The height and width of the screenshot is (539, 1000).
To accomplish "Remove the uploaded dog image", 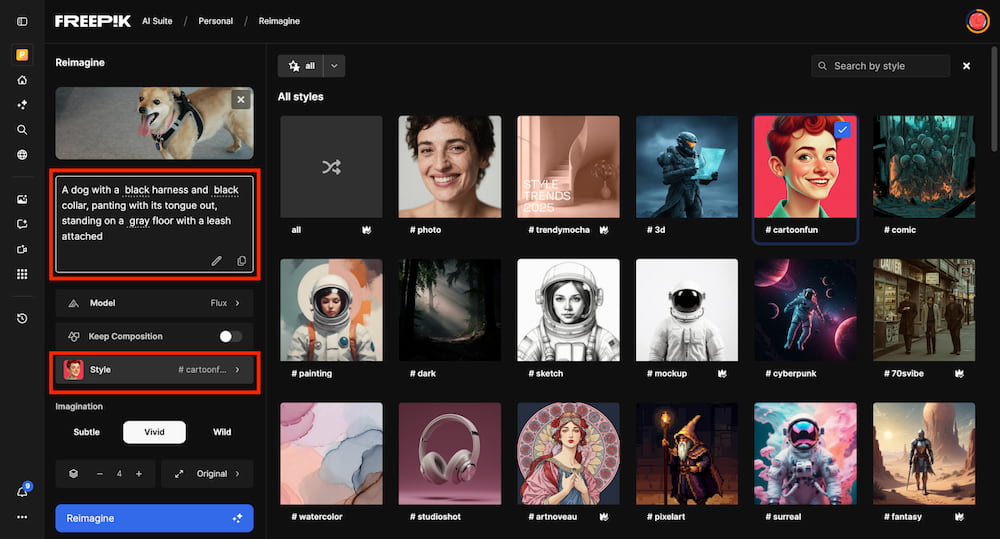I will tap(240, 100).
